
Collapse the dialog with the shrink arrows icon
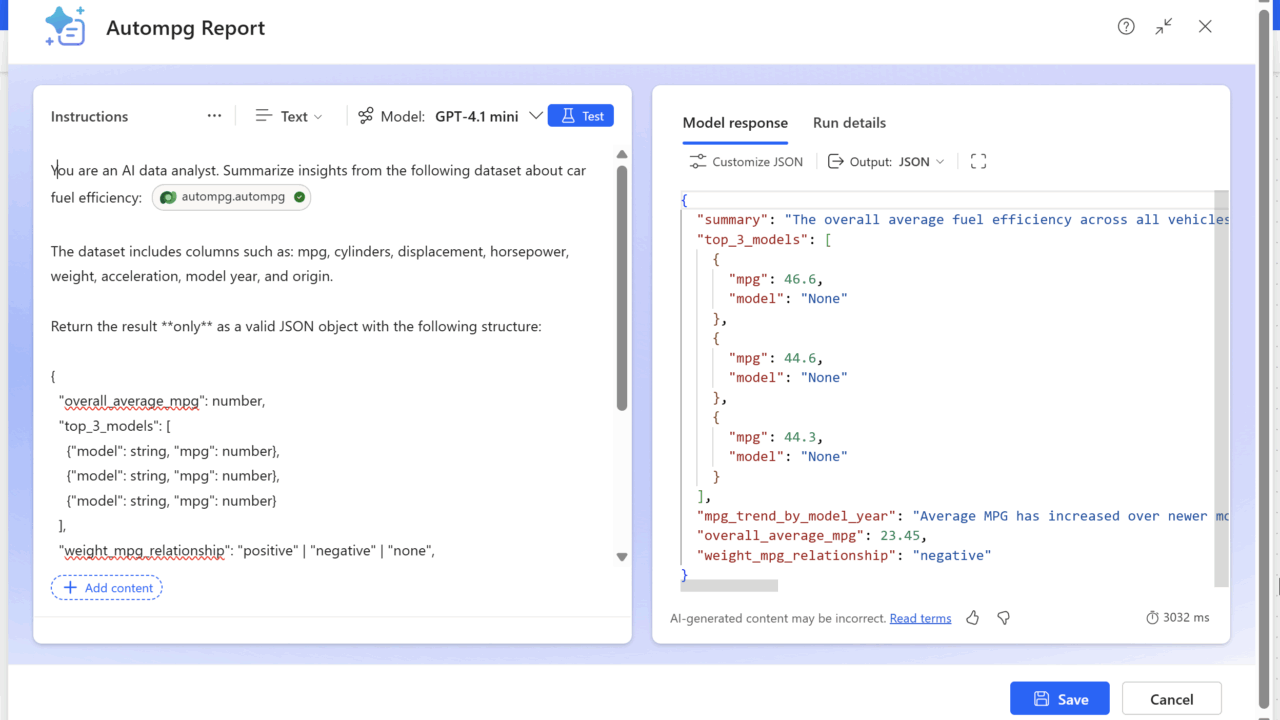1164,27
